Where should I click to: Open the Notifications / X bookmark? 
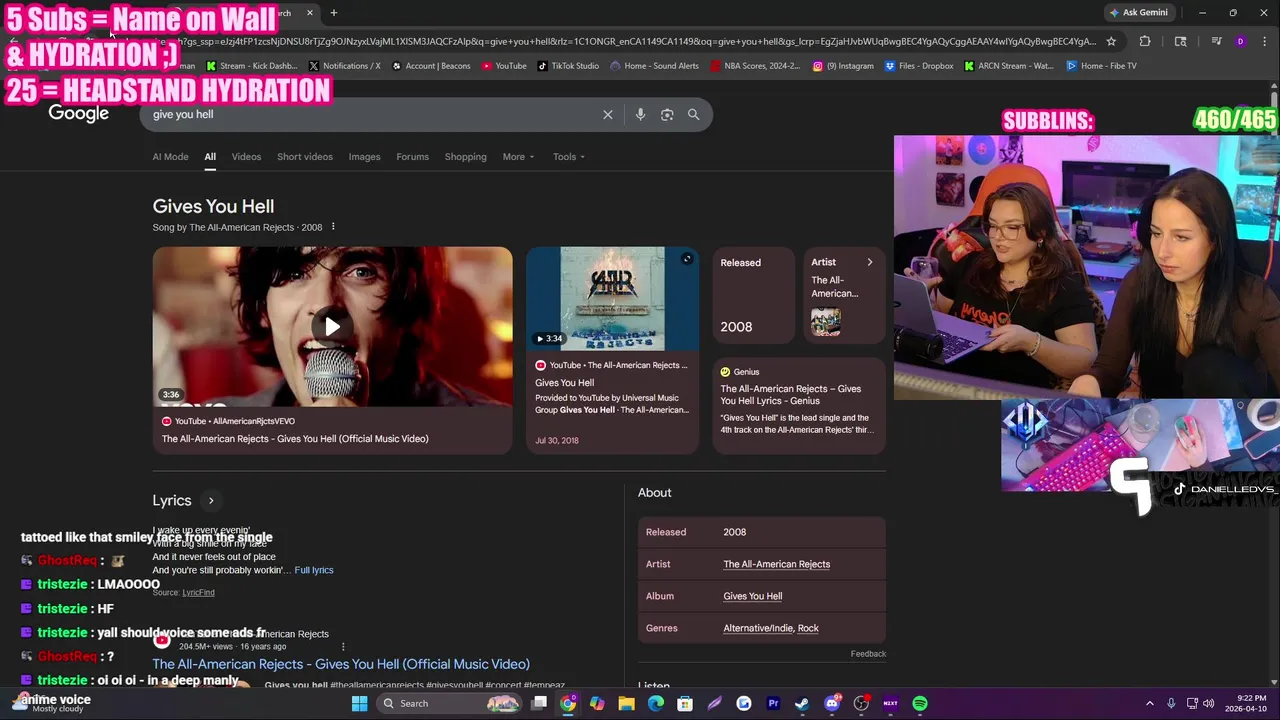click(x=345, y=66)
